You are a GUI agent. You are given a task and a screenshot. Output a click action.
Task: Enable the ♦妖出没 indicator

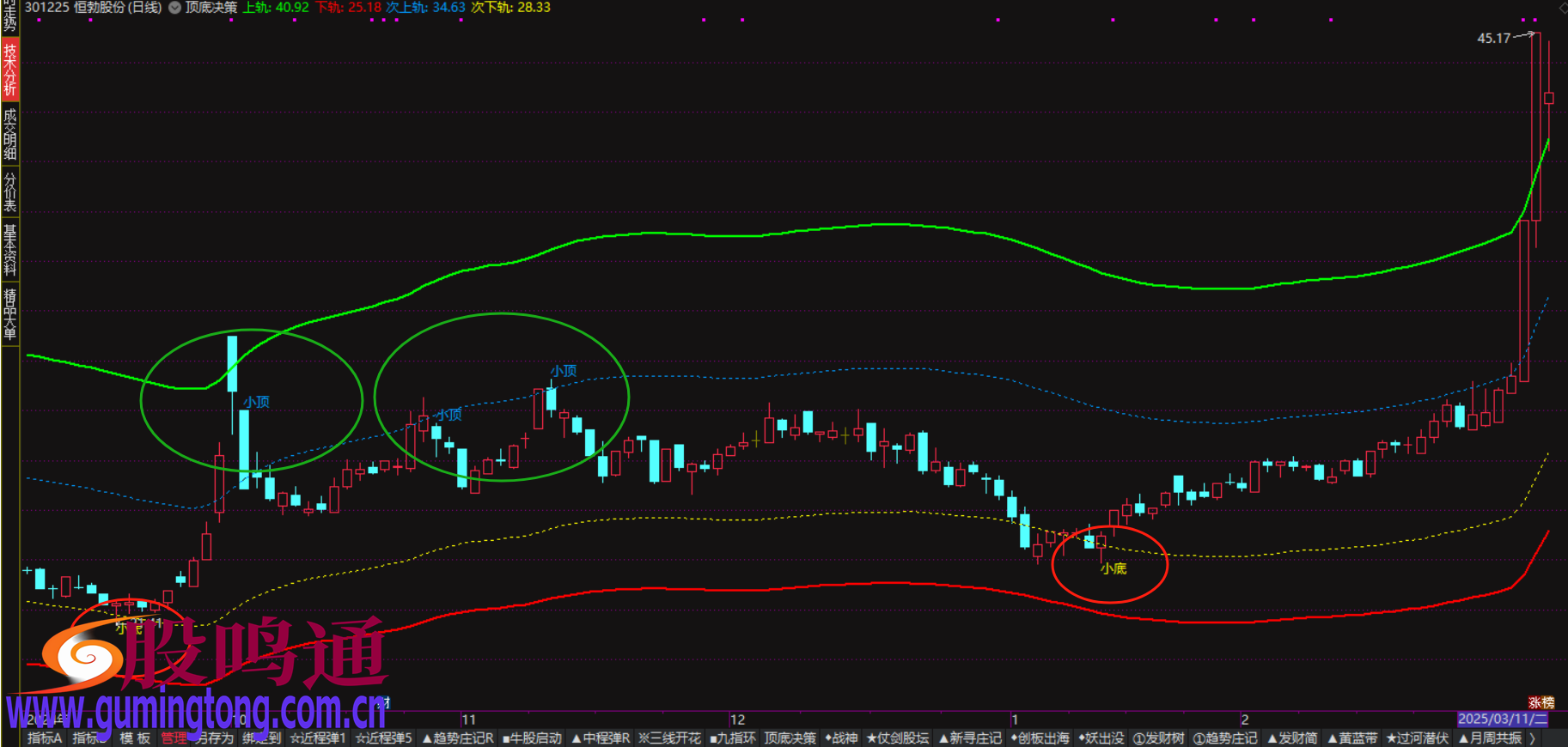(1101, 738)
